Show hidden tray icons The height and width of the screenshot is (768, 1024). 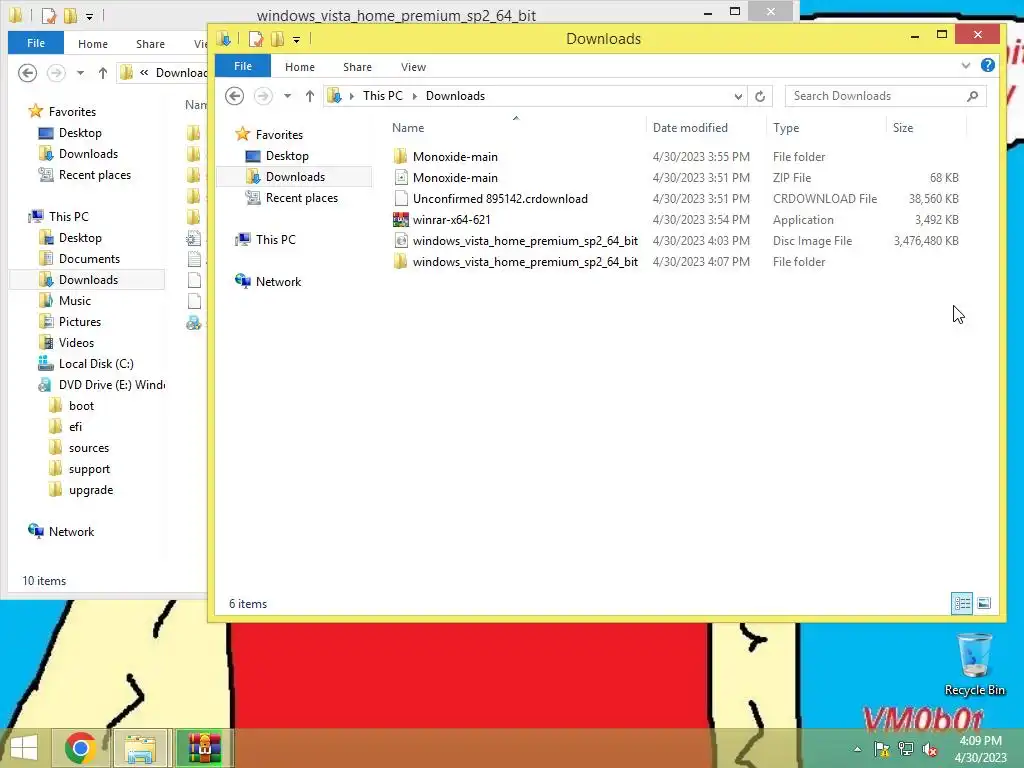(857, 749)
